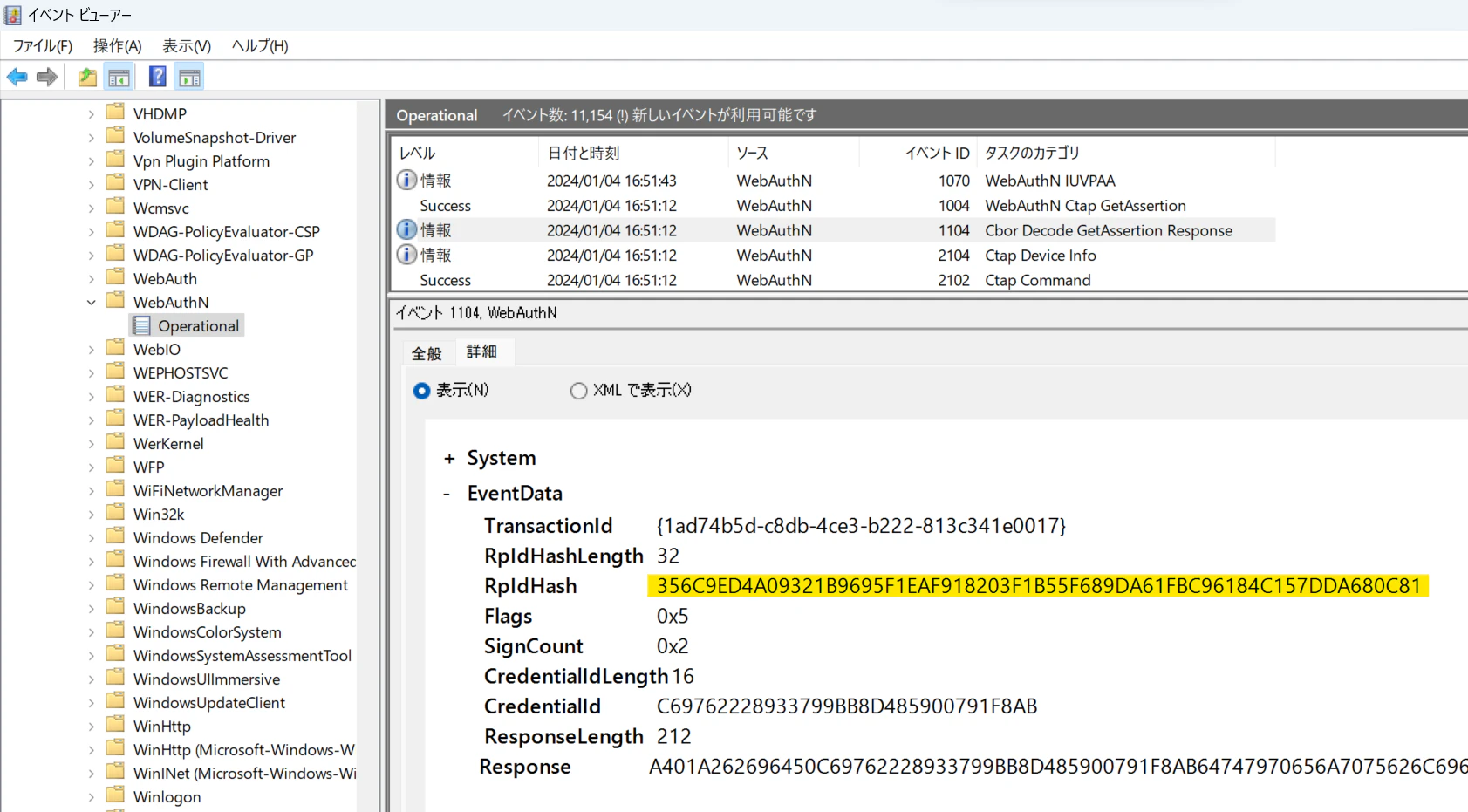This screenshot has height=812, width=1468.
Task: Sort by the タスクのカテゴリ column header
Action: click(1126, 153)
